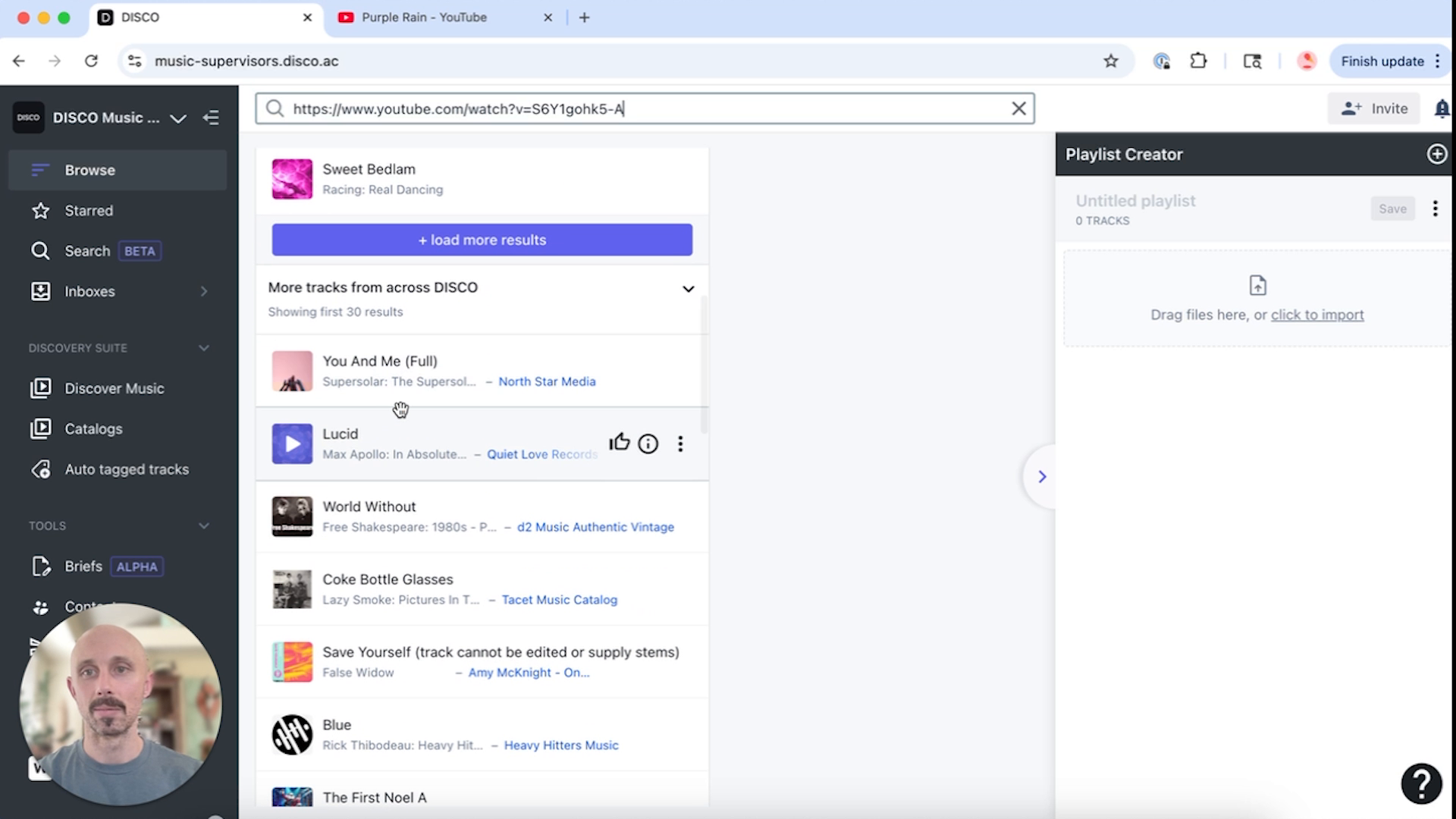Screen dimensions: 1456x819
Task: Open the help question mark bubble
Action: click(x=1421, y=783)
